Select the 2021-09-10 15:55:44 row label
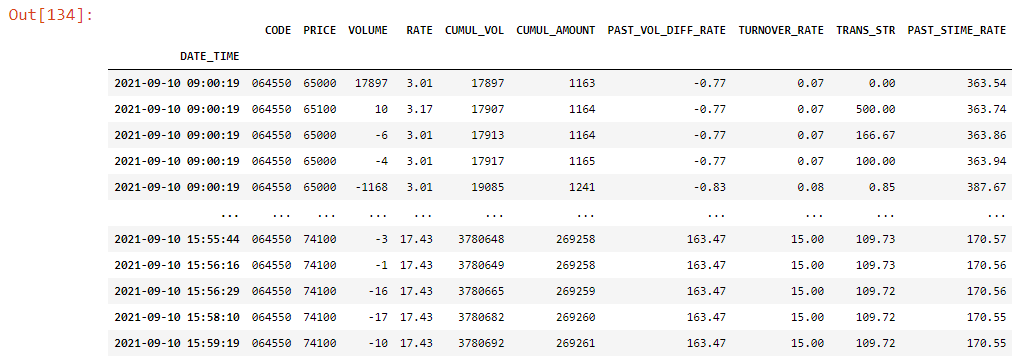Screen dimensions: 1029x361 pos(177,239)
